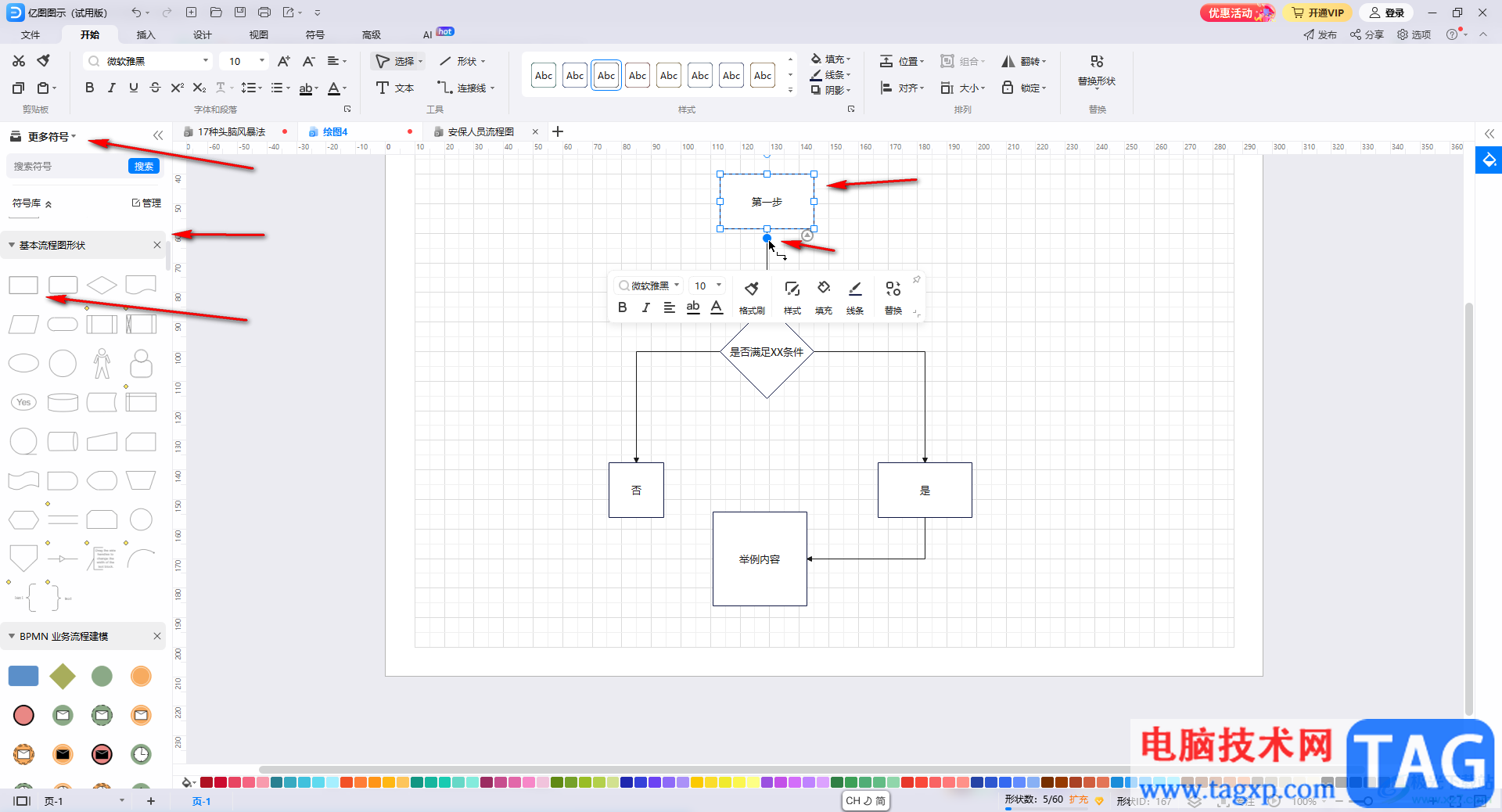Open the font size dropdown
This screenshot has width=1502, height=812.
pos(261,61)
